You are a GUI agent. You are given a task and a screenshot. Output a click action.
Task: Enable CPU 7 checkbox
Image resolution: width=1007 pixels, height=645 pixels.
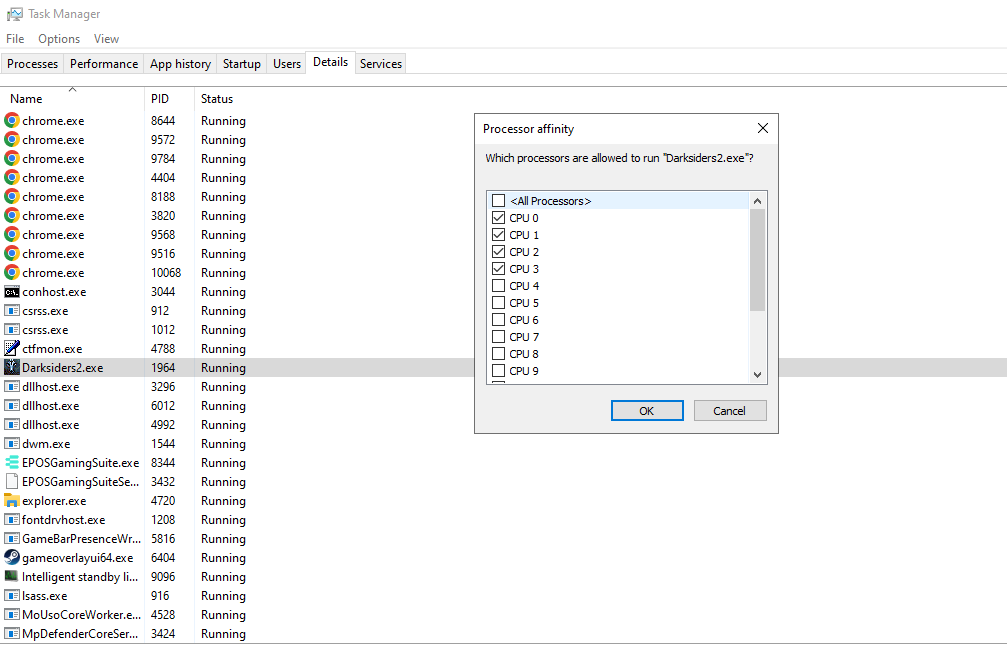[498, 337]
